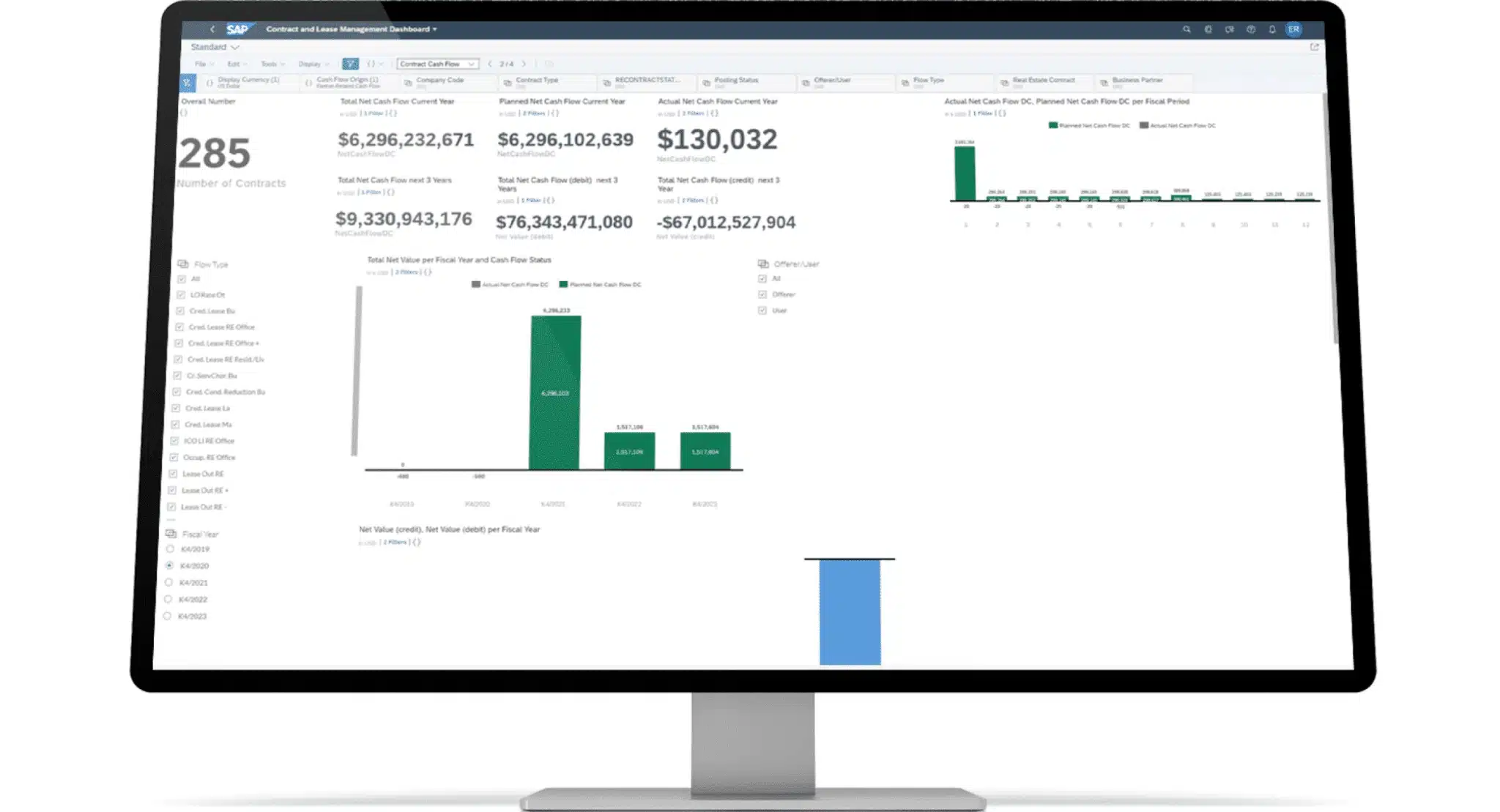Go back using the header back arrow

212,29
